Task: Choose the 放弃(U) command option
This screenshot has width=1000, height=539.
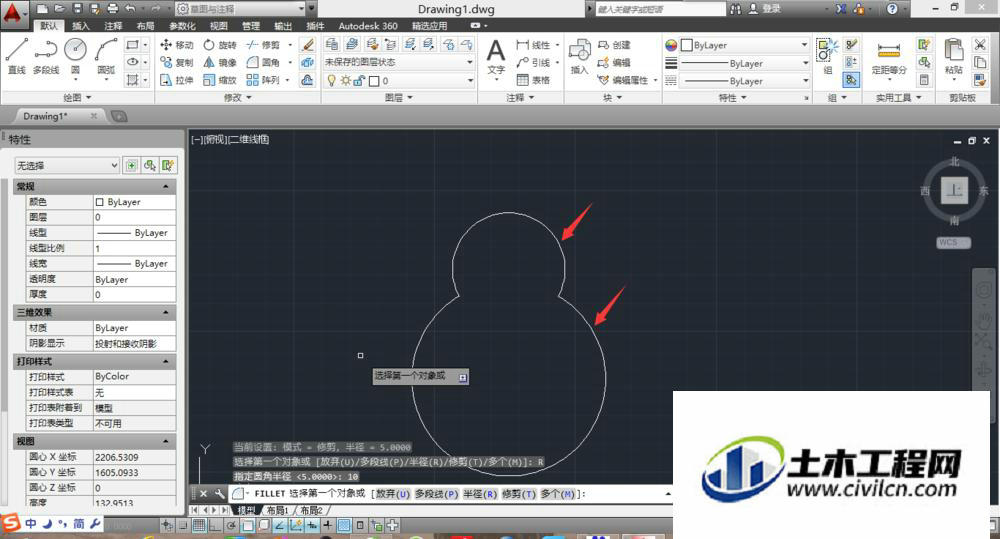Action: pos(393,494)
